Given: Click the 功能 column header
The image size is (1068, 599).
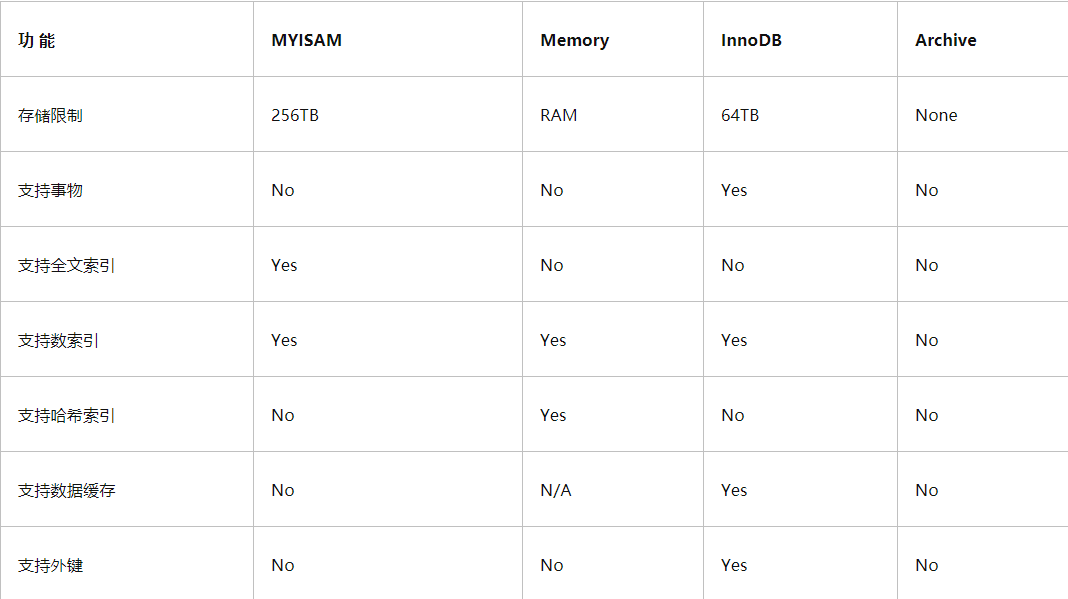Looking at the screenshot, I should (37, 40).
